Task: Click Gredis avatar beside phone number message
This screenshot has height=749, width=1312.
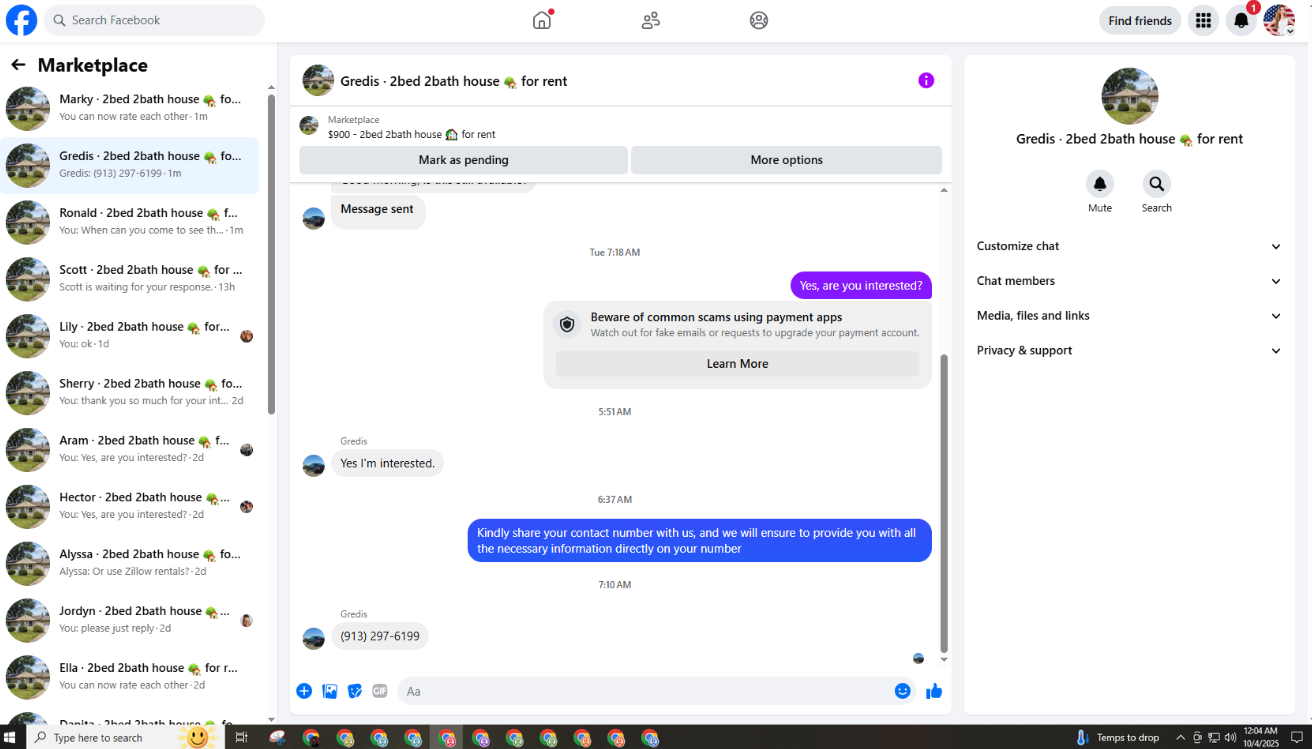Action: 314,638
